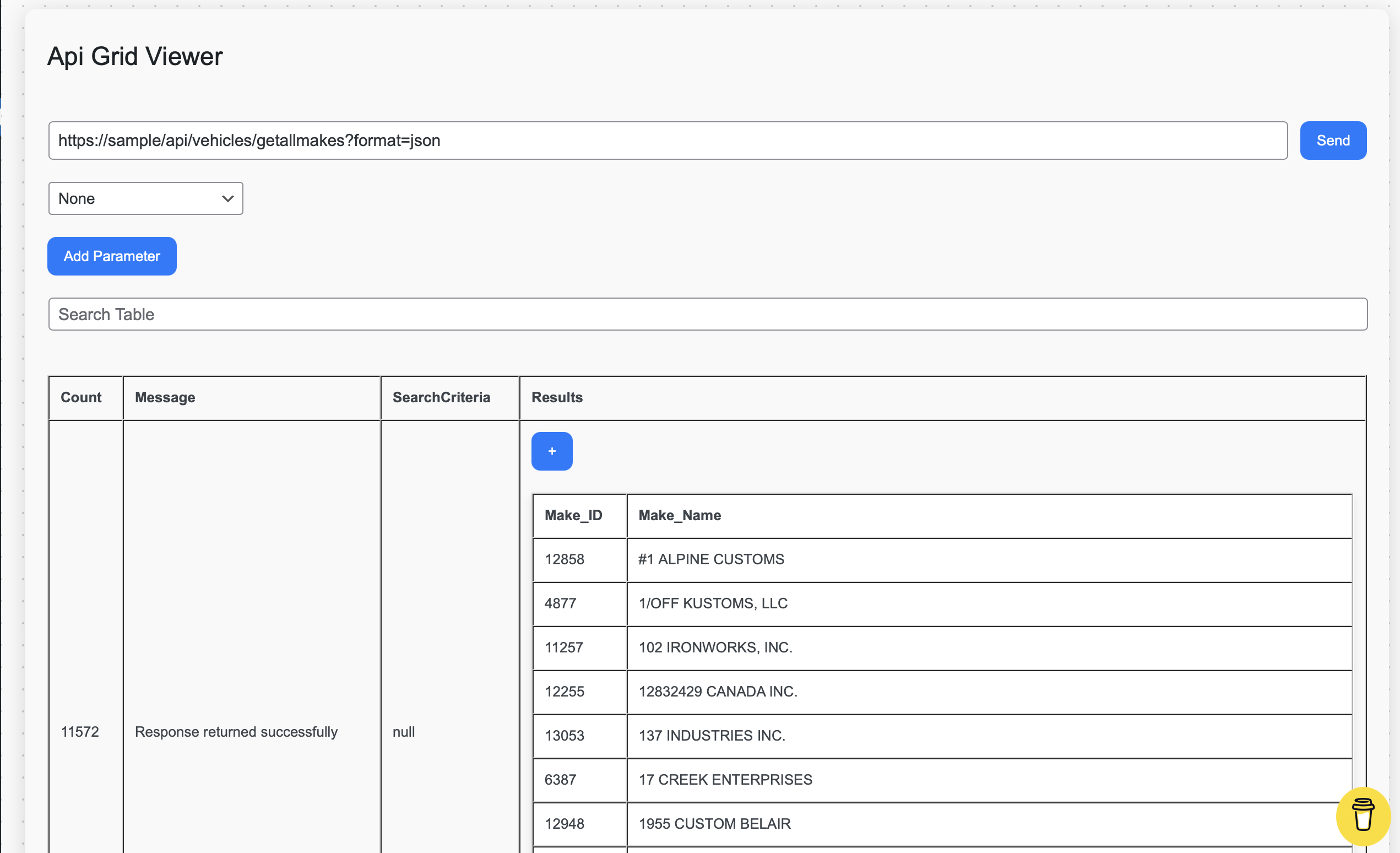This screenshot has width=1400, height=853.
Task: Click the 137 INDUSTRIES INC. cell
Action: [x=712, y=736]
